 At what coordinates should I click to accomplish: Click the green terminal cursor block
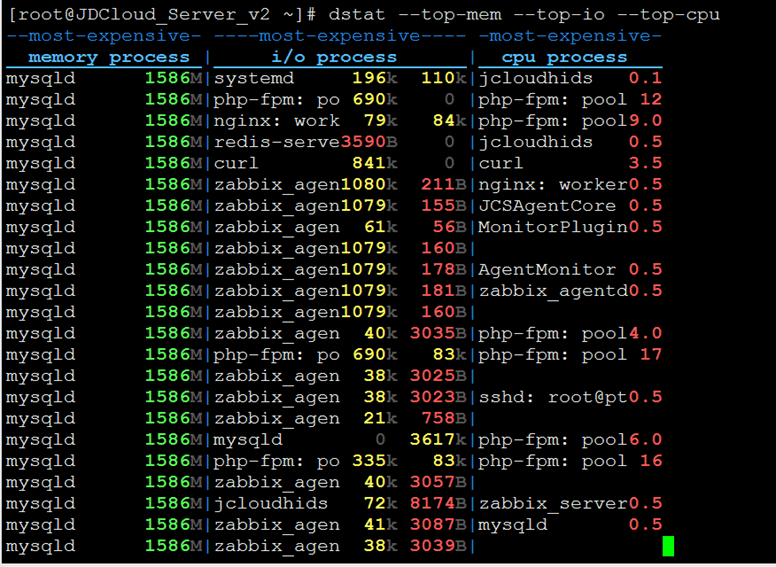pyautogui.click(x=668, y=546)
